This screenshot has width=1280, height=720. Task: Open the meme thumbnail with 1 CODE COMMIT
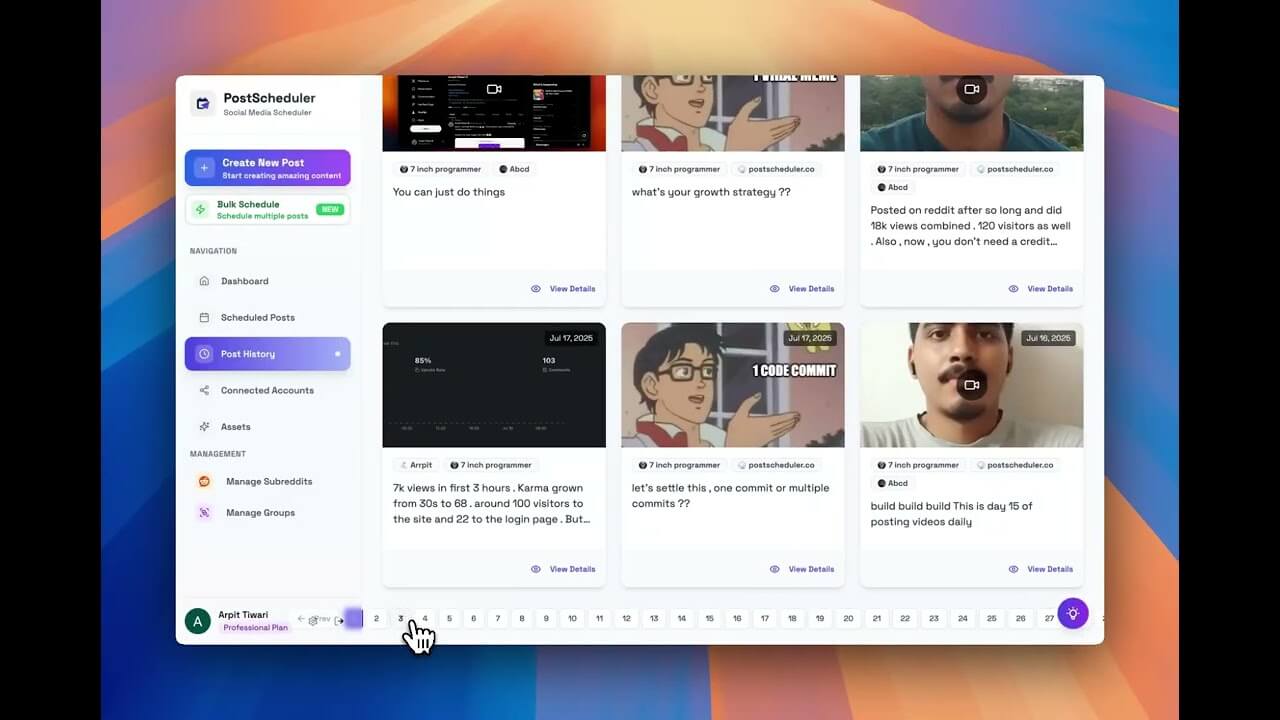[x=733, y=384]
